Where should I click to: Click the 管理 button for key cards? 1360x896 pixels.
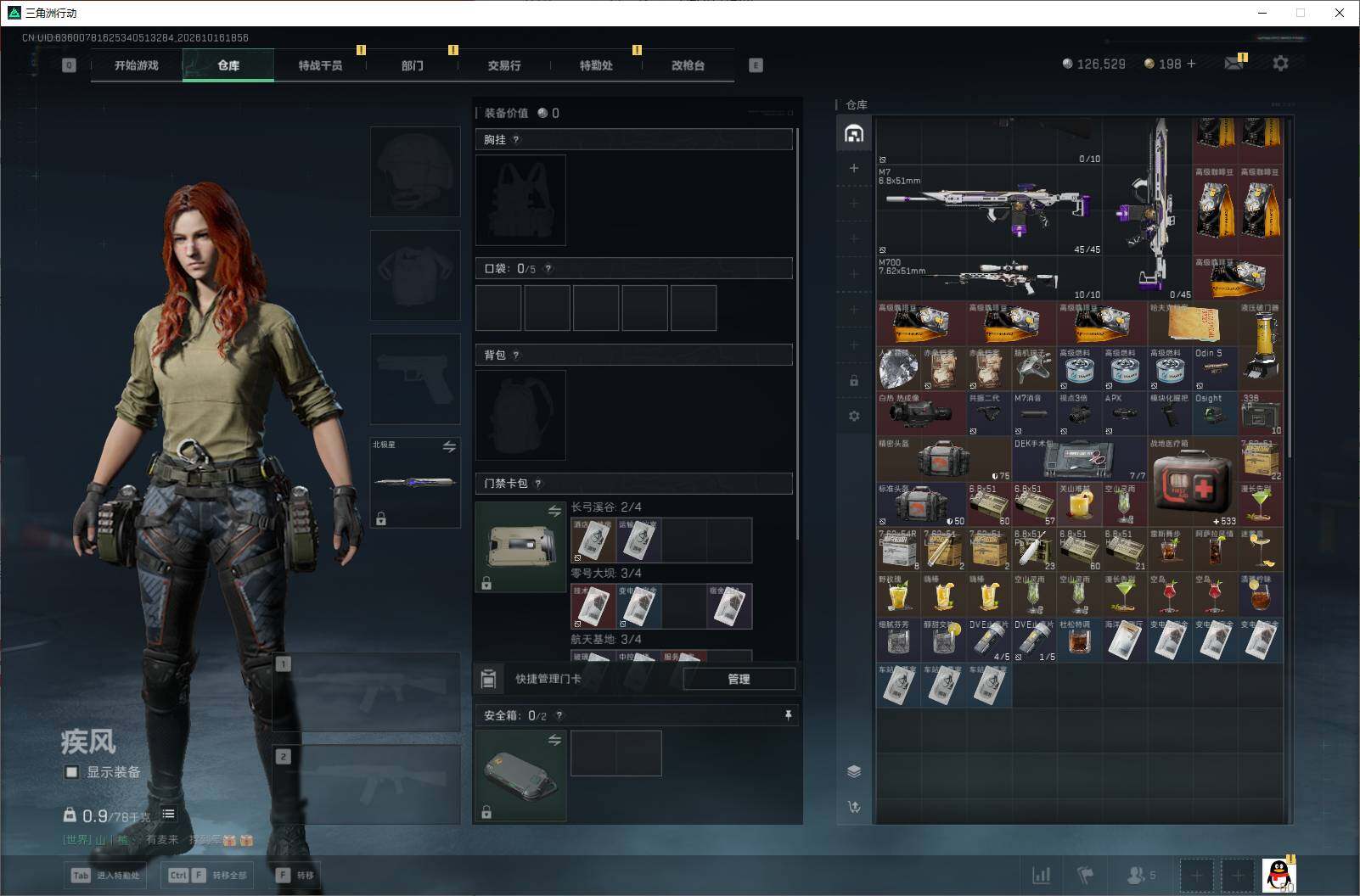pyautogui.click(x=739, y=679)
